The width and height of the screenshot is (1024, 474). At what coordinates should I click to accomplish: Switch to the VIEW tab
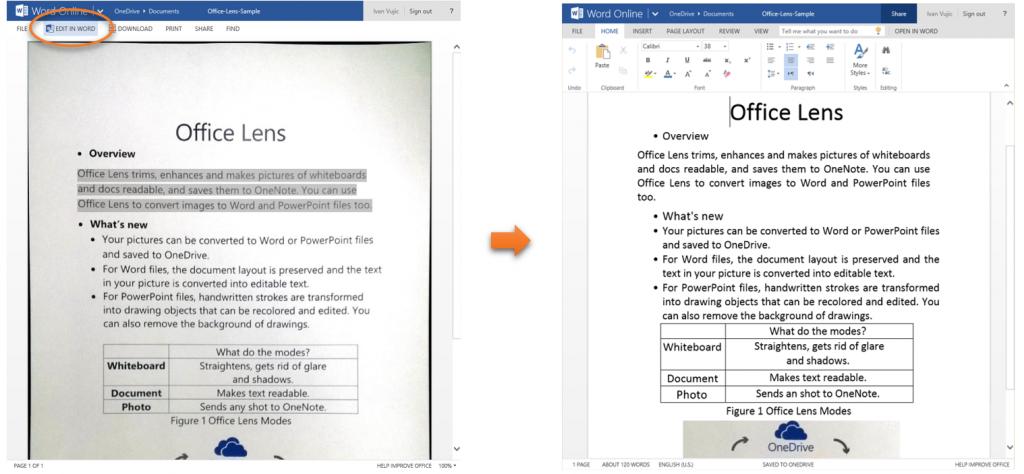pos(761,31)
